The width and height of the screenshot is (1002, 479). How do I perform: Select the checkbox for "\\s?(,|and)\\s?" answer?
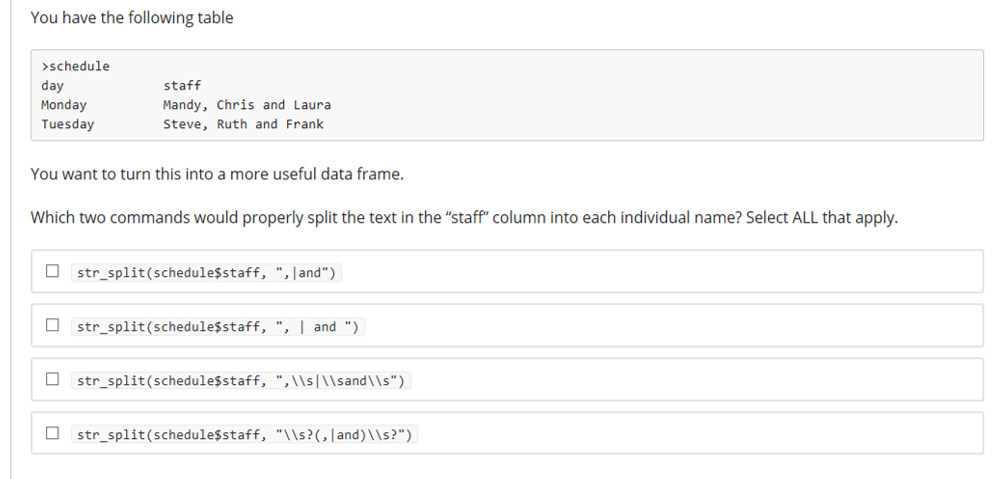pos(52,434)
